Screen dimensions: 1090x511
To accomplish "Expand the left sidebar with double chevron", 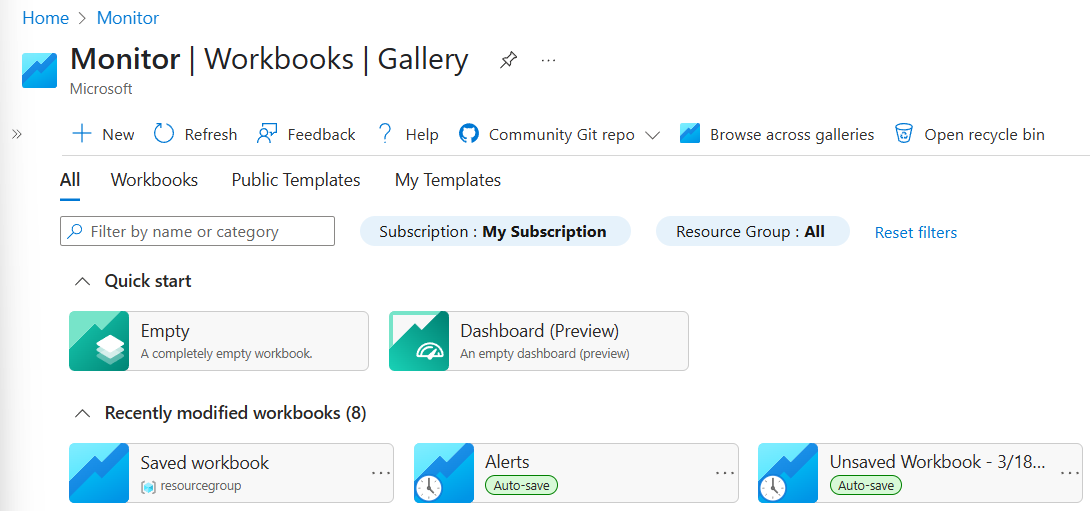I will coord(16,134).
